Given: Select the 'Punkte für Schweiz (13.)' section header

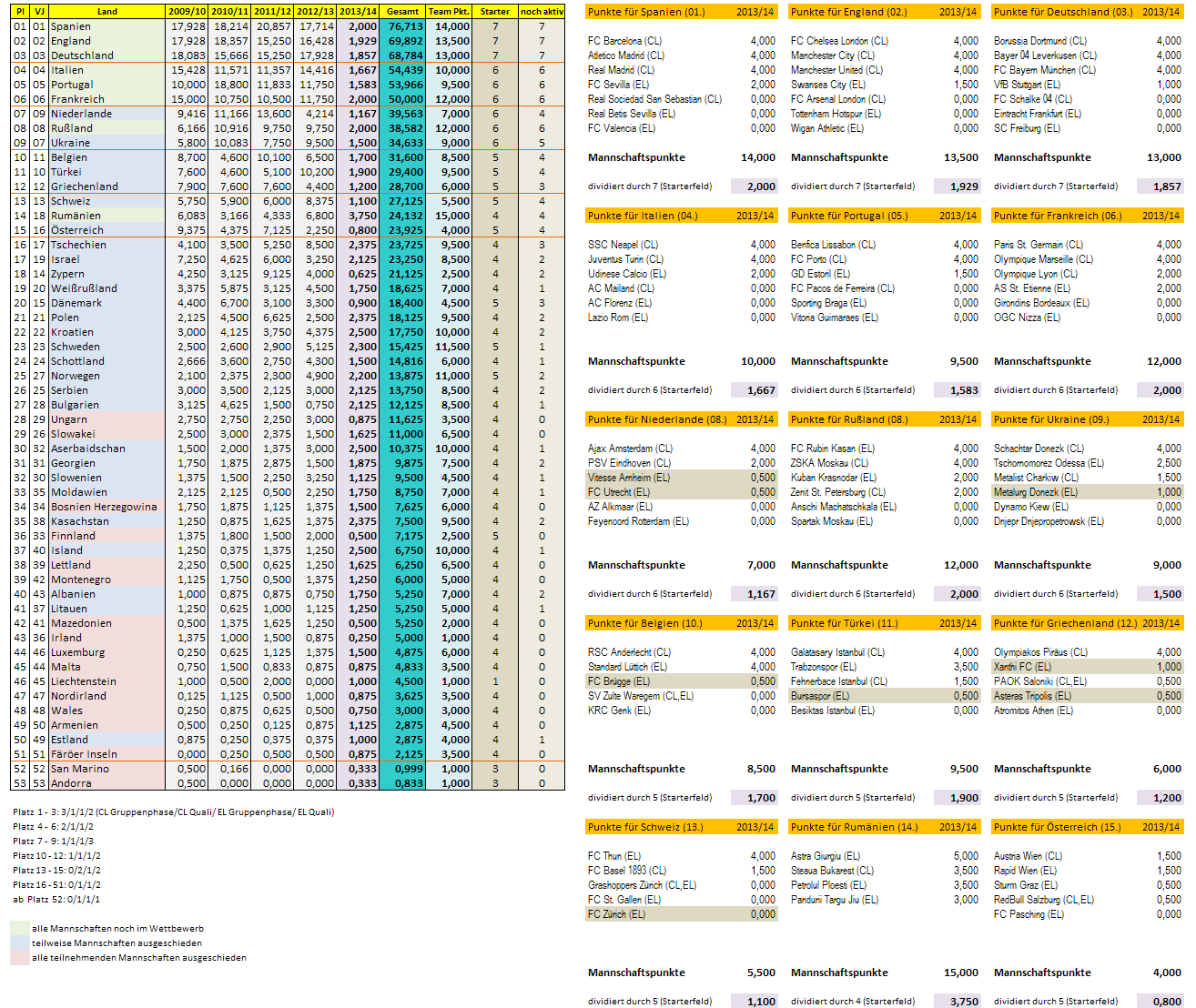Looking at the screenshot, I should click(x=682, y=827).
